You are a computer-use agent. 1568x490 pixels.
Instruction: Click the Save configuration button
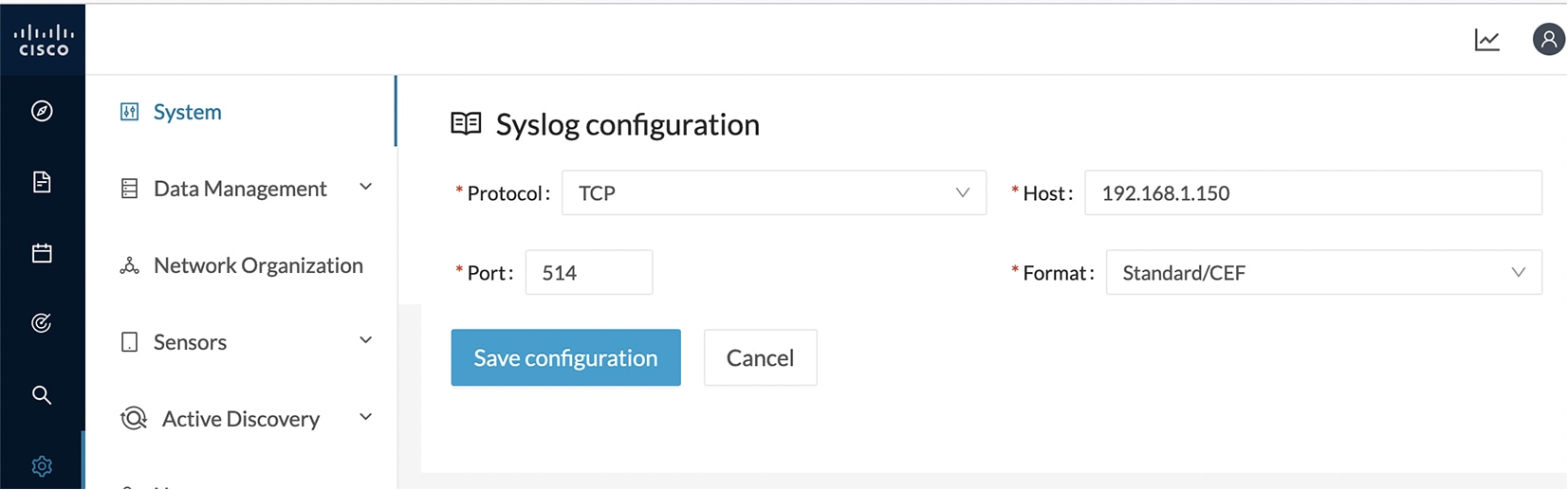pyautogui.click(x=565, y=357)
